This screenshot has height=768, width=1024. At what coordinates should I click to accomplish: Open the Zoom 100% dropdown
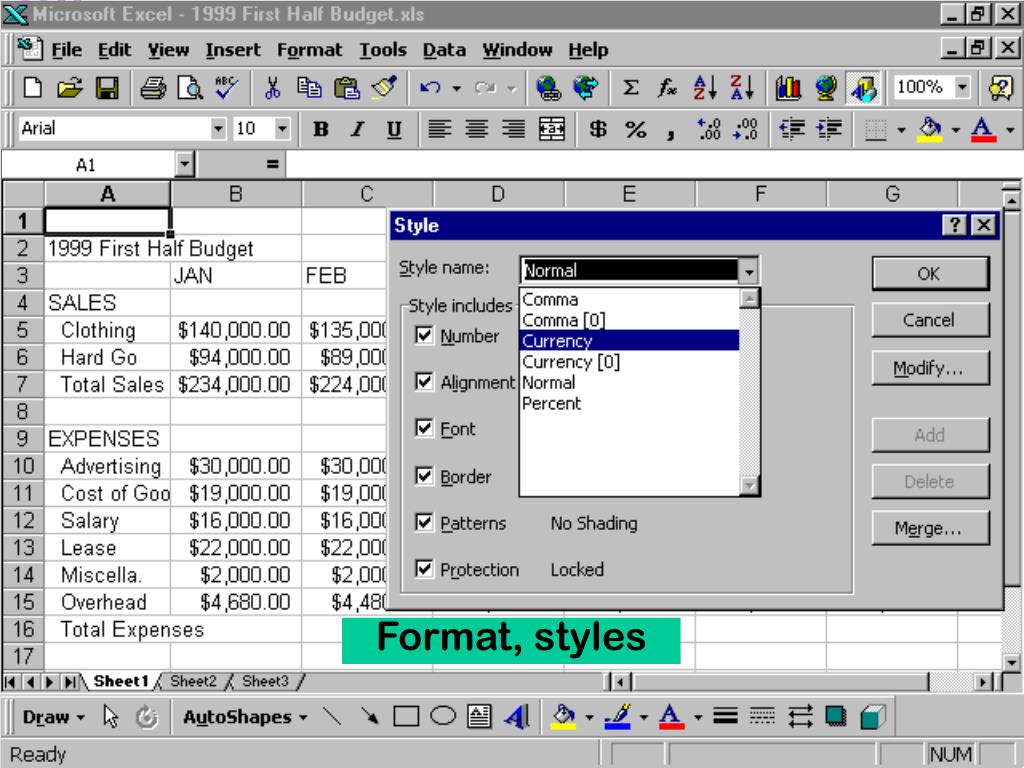tap(962, 87)
